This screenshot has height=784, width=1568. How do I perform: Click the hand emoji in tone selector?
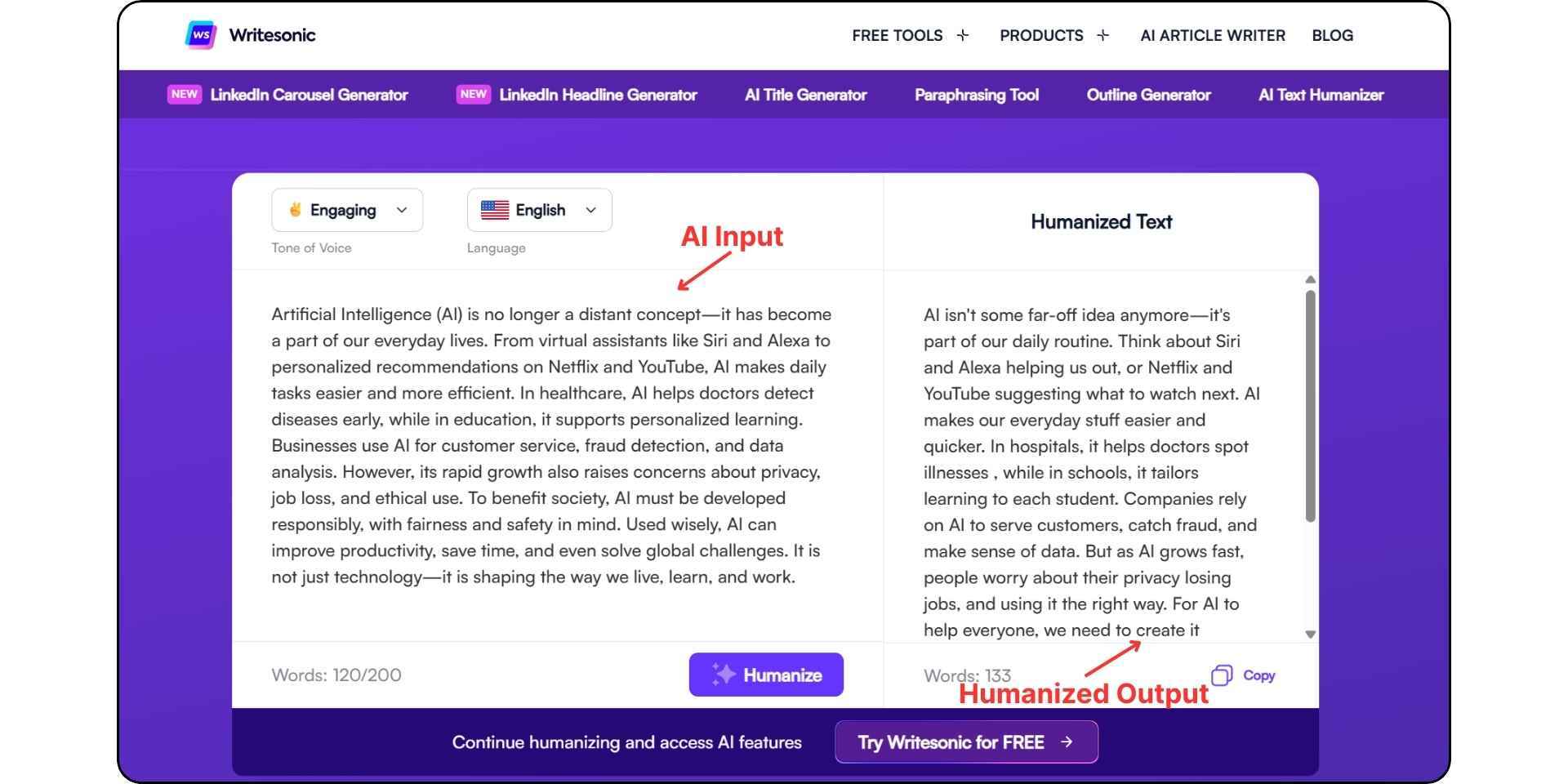coord(295,210)
